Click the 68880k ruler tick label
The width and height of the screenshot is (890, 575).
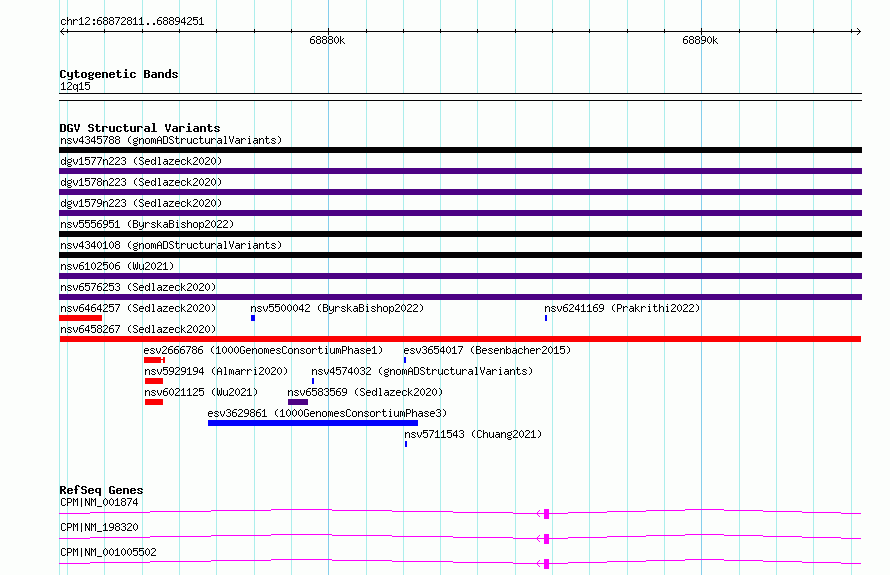point(327,40)
